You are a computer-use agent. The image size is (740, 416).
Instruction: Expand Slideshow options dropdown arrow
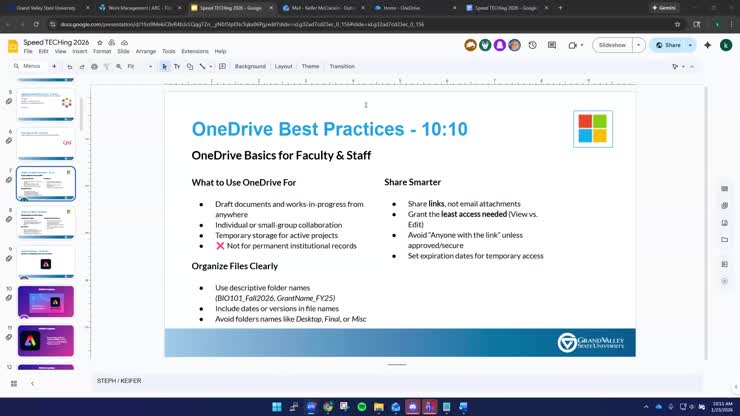[x=639, y=45]
